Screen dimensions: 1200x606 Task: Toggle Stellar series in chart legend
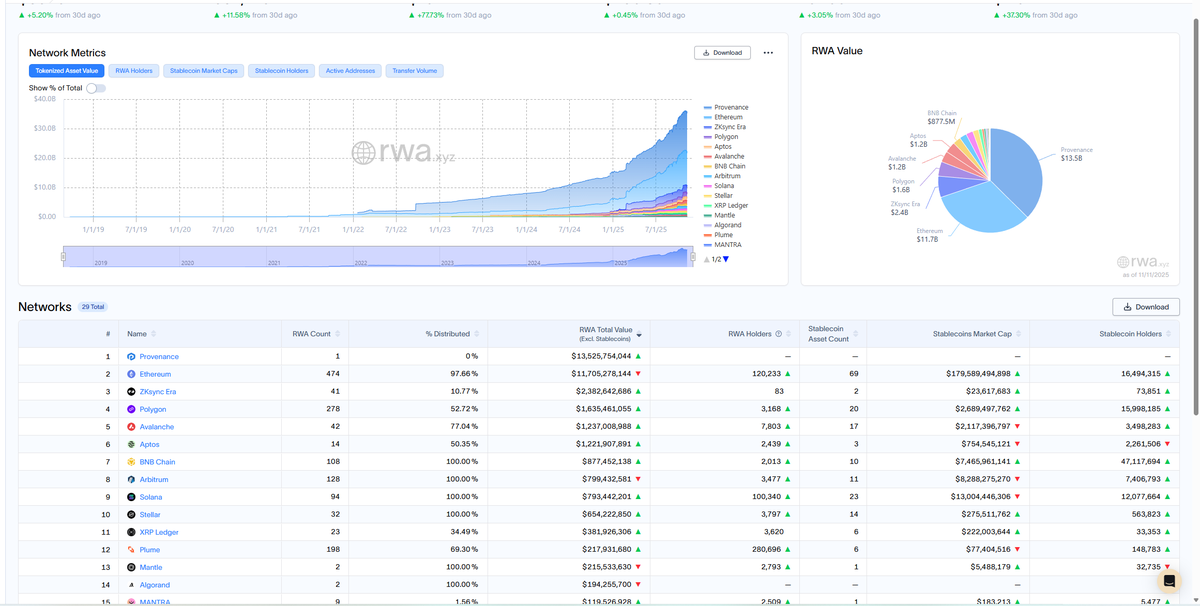coord(719,195)
